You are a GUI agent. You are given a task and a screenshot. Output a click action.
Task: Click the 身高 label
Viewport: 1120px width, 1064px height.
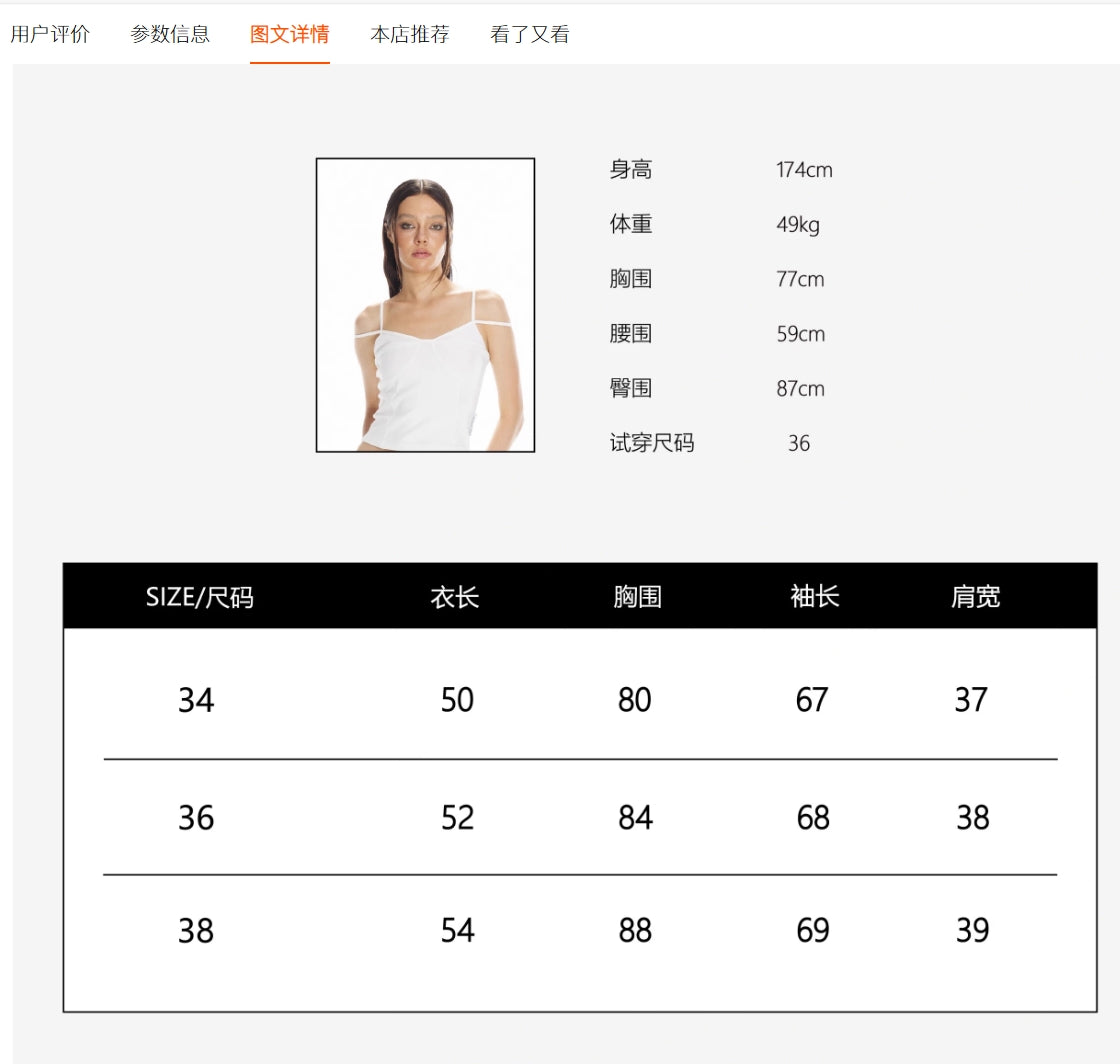[x=631, y=170]
